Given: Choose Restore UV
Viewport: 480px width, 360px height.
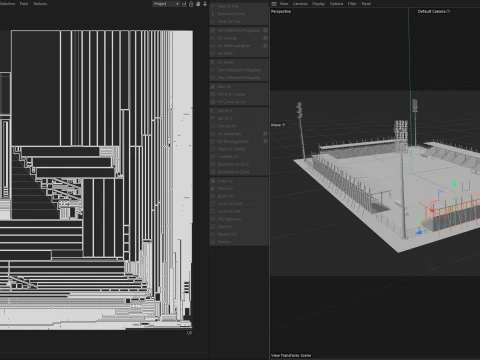Looking at the screenshot, I should pos(239,234).
